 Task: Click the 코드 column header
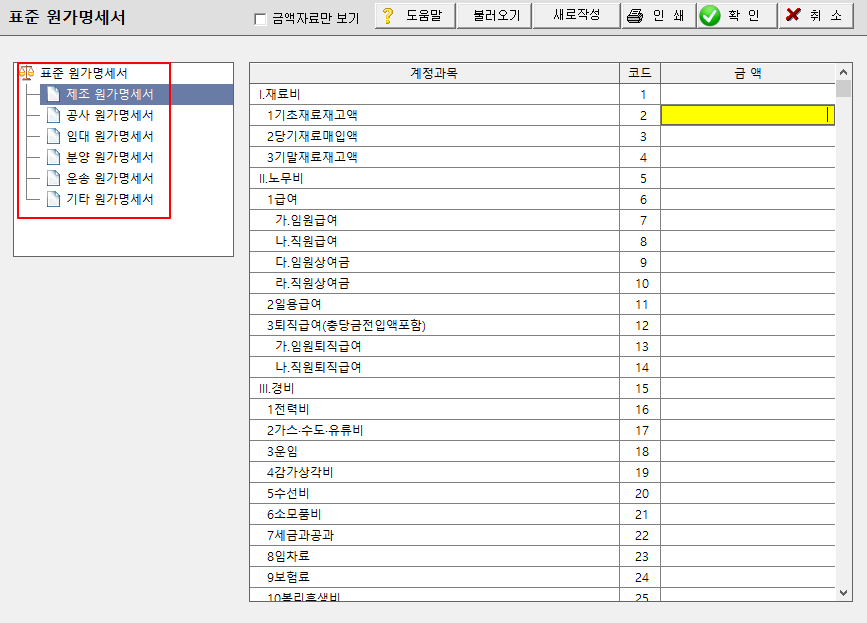[x=640, y=73]
